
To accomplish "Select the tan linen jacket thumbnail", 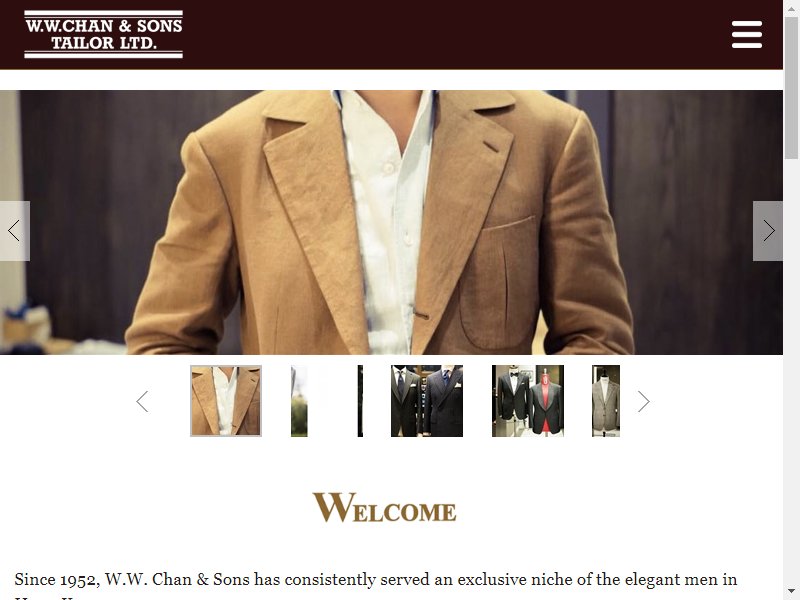I will 226,401.
